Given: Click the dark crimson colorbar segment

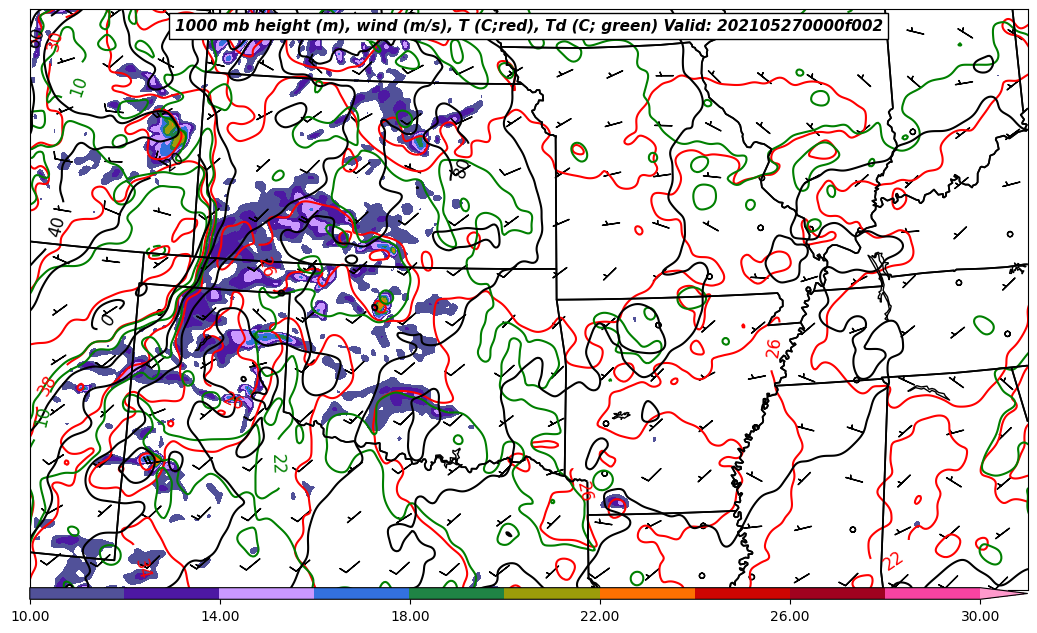Looking at the screenshot, I should pos(837,593).
